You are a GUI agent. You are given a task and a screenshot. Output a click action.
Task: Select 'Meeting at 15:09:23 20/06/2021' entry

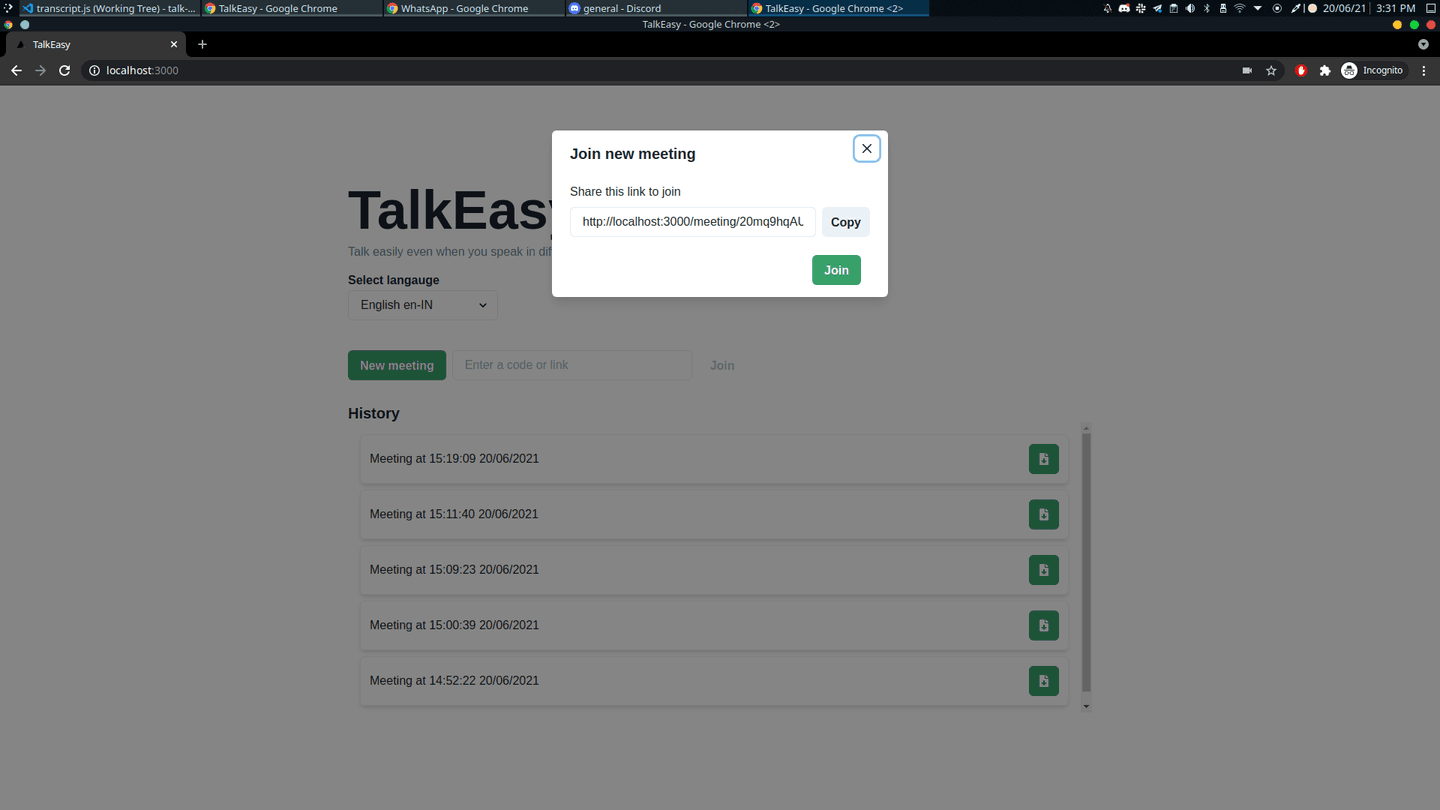coord(714,570)
